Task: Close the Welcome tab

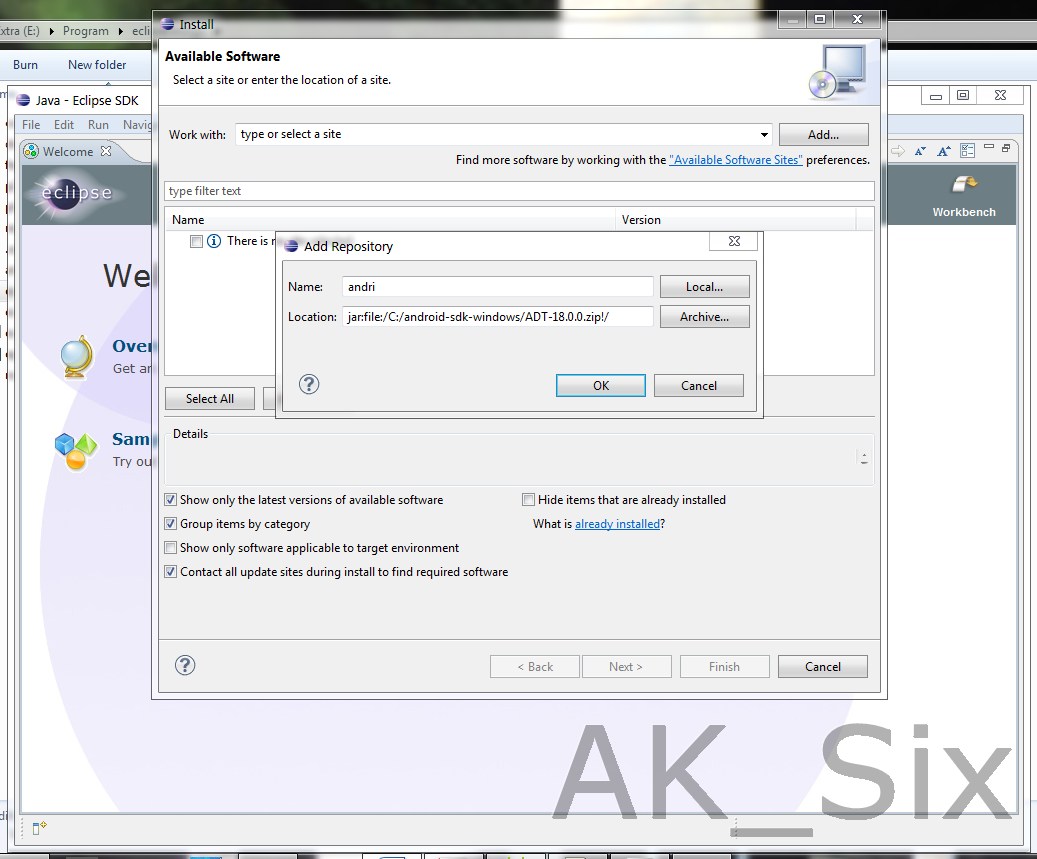Action: [106, 151]
